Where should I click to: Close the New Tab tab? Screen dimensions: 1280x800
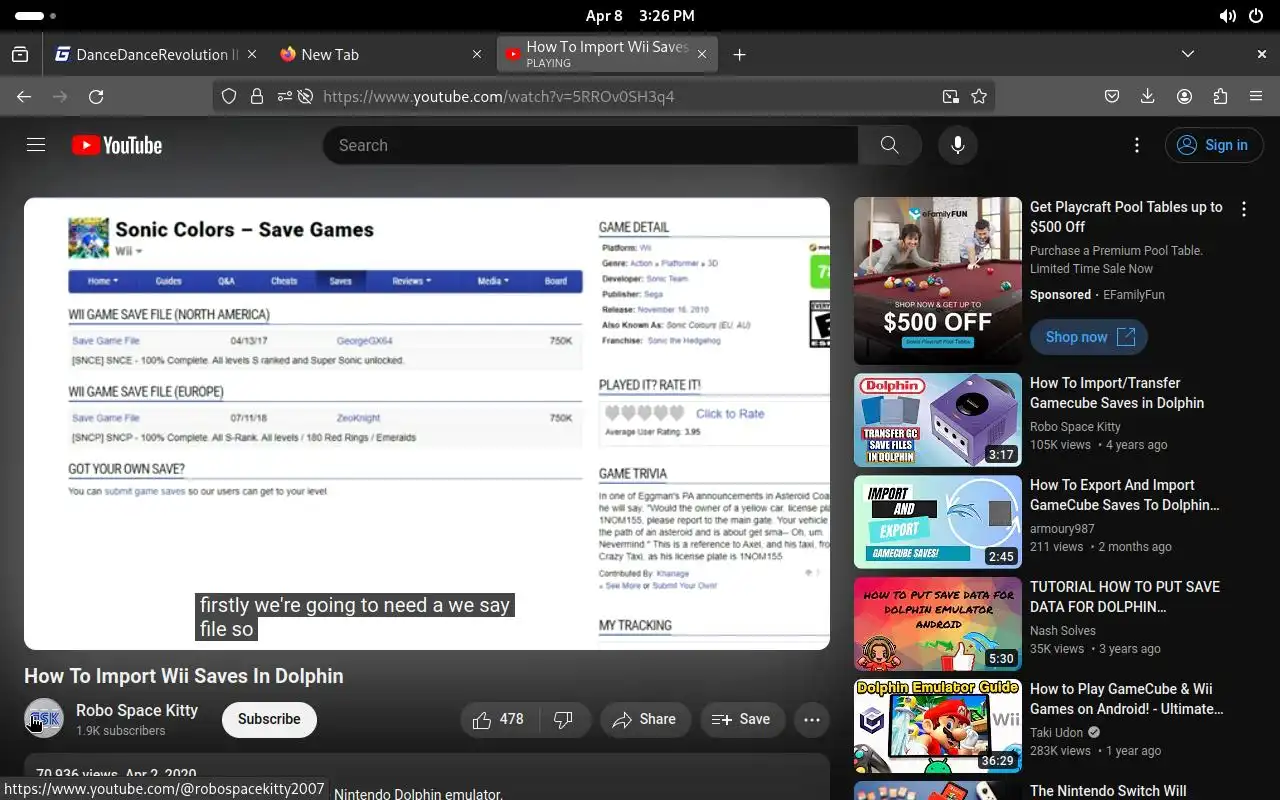pyautogui.click(x=477, y=54)
